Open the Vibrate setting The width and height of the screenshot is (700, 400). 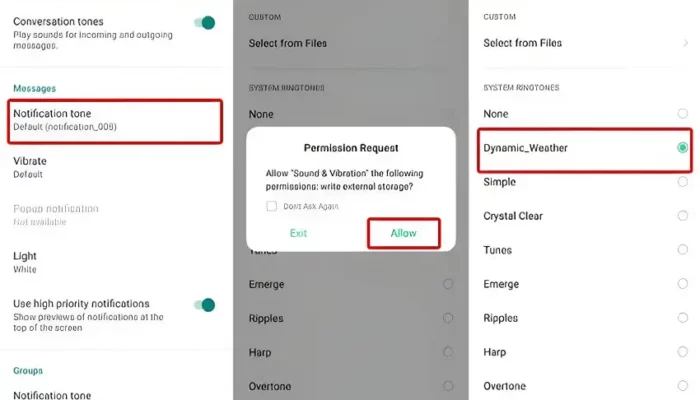point(30,166)
